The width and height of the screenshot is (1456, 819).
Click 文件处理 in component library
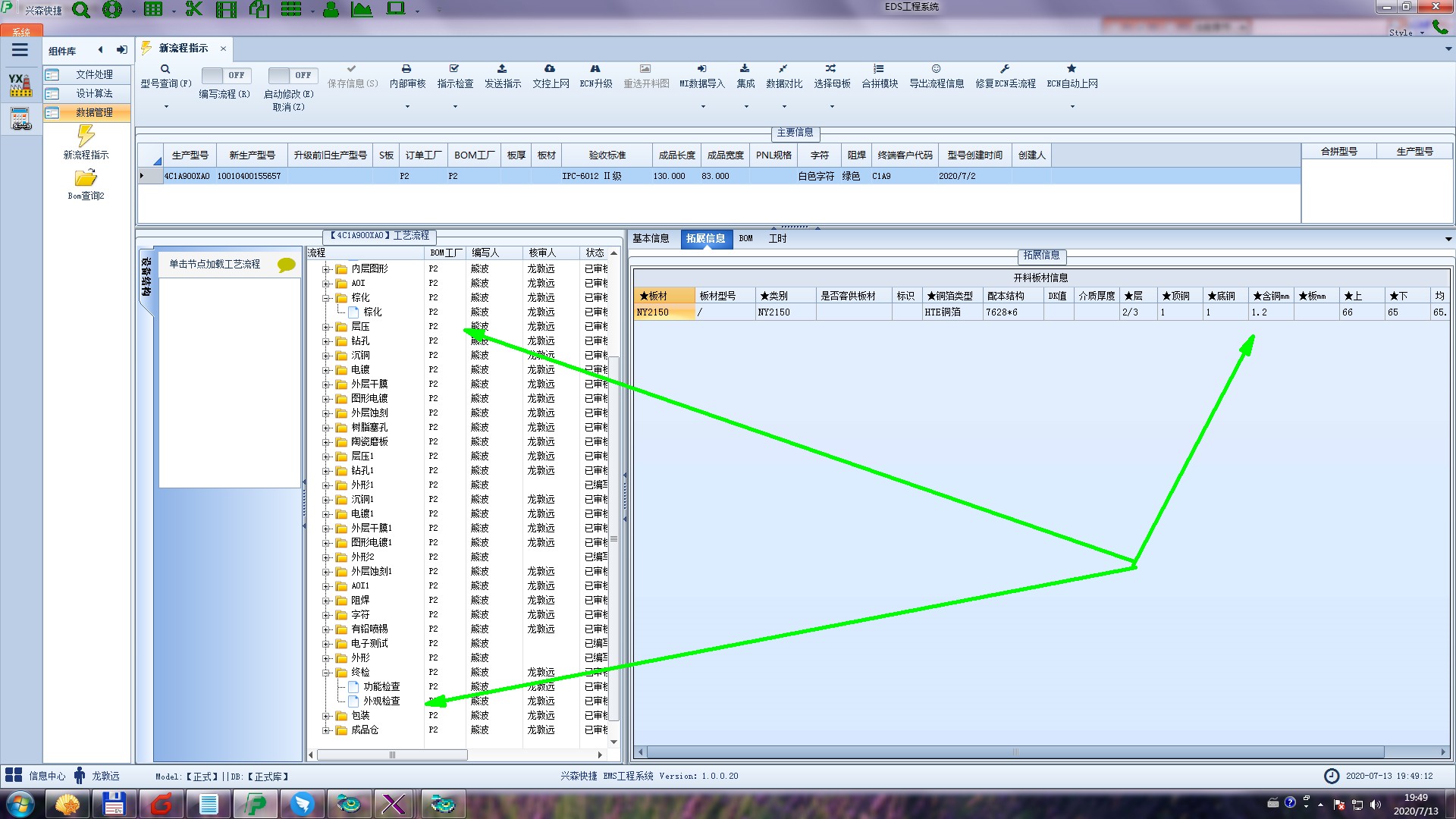94,74
